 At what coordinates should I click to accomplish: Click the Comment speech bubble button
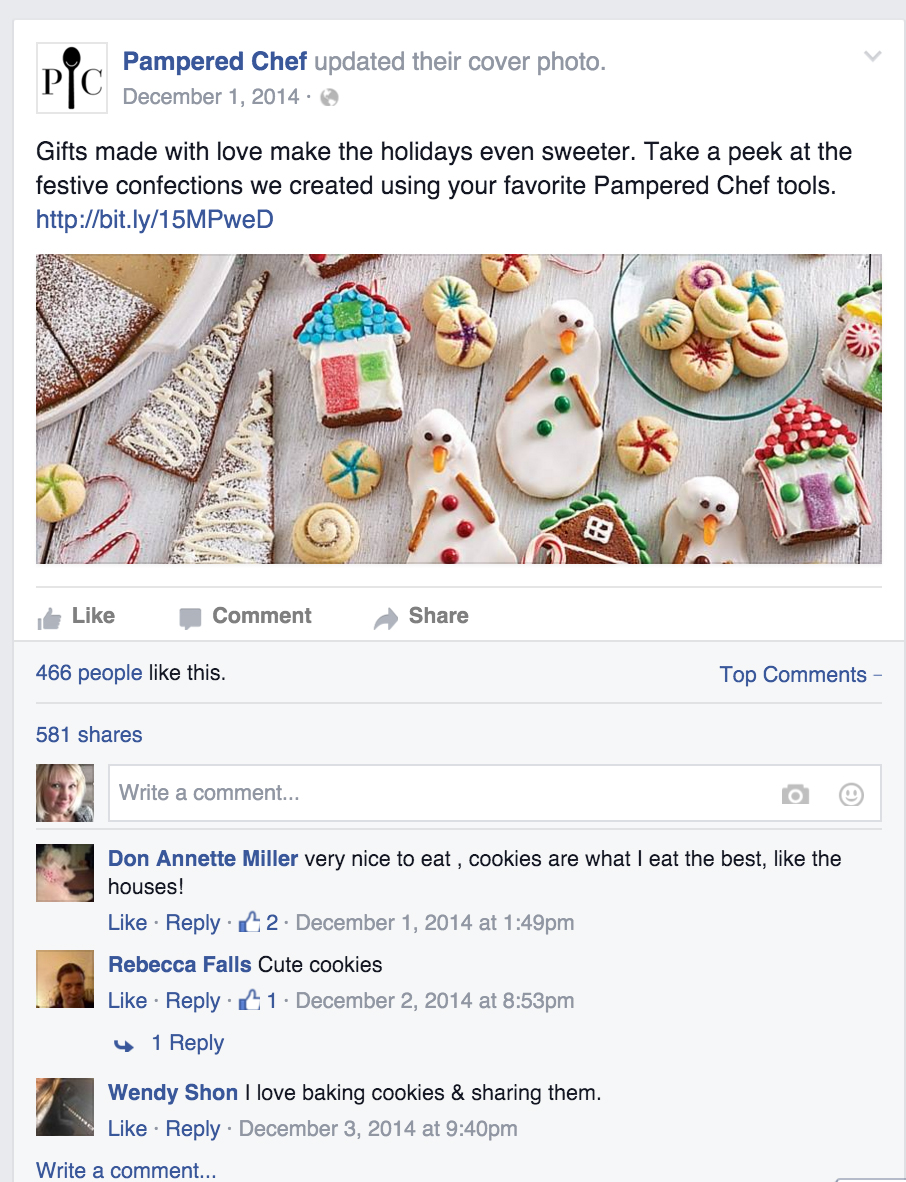click(x=245, y=616)
